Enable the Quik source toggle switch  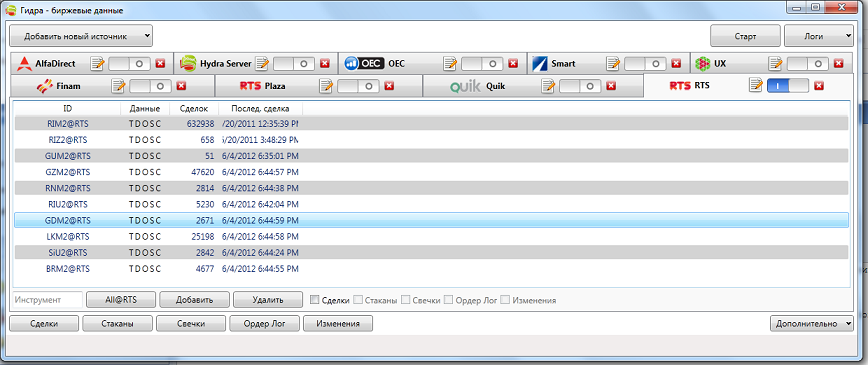(580, 86)
